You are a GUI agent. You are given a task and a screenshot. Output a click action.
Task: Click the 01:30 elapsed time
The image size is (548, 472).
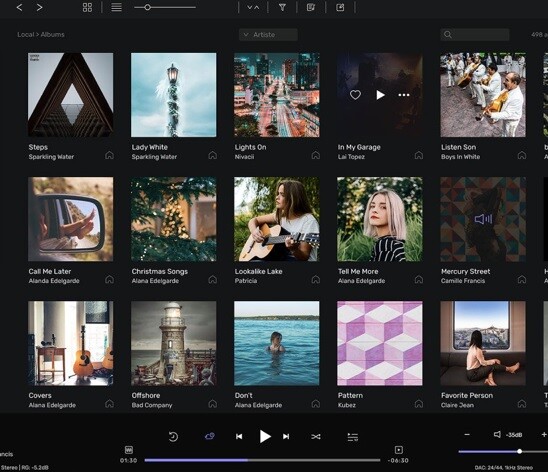pyautogui.click(x=129, y=460)
